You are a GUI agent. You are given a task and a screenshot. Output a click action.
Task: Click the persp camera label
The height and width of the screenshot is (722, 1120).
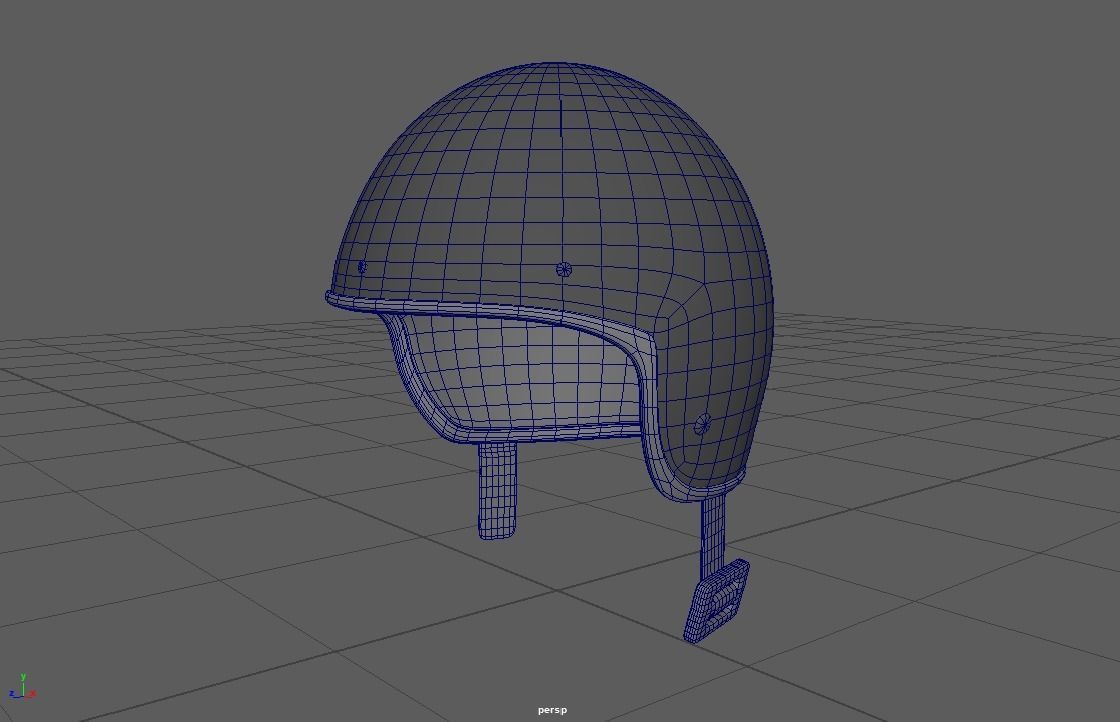tap(552, 710)
